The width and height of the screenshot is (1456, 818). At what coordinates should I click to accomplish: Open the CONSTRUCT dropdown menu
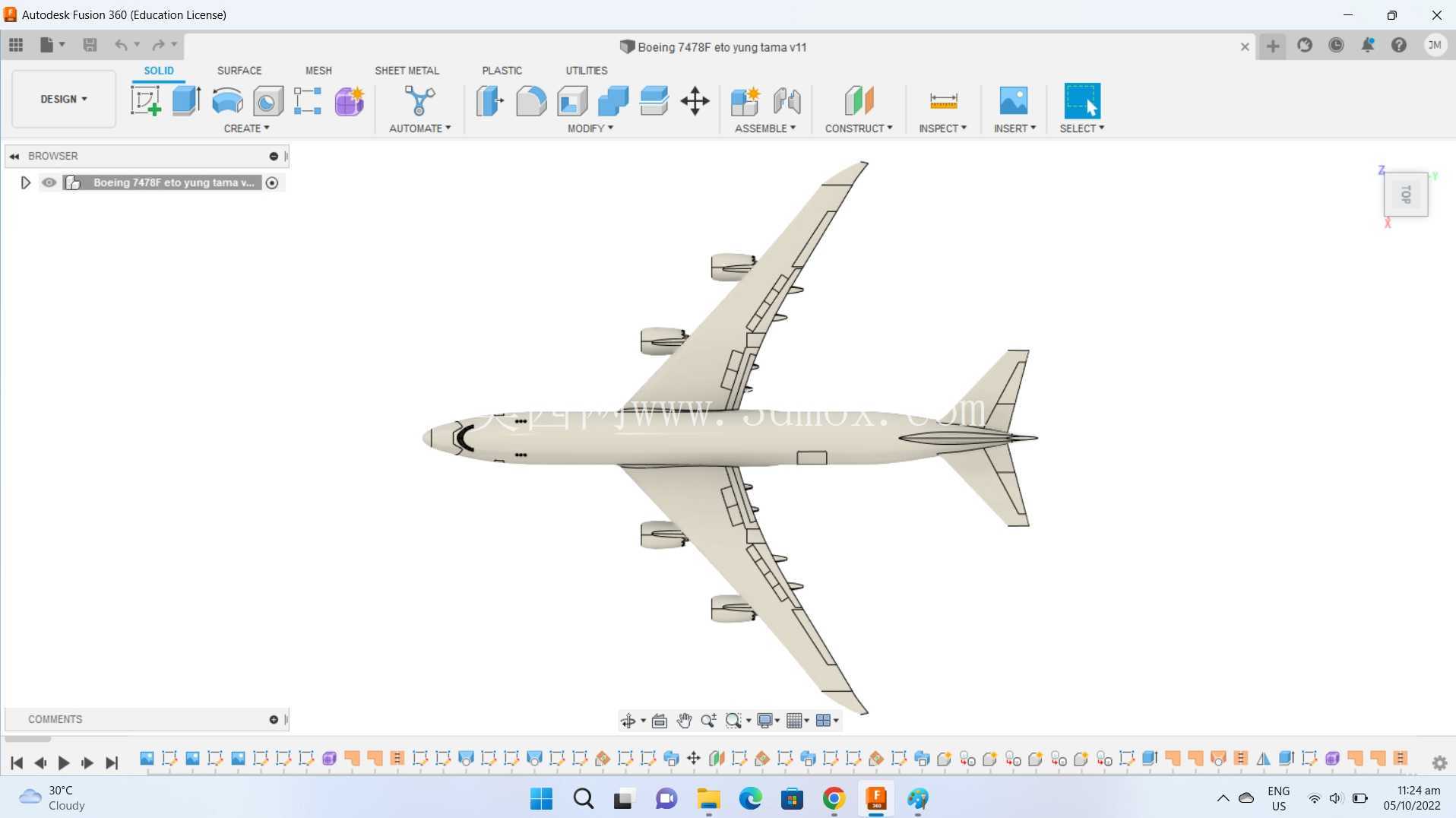point(859,128)
